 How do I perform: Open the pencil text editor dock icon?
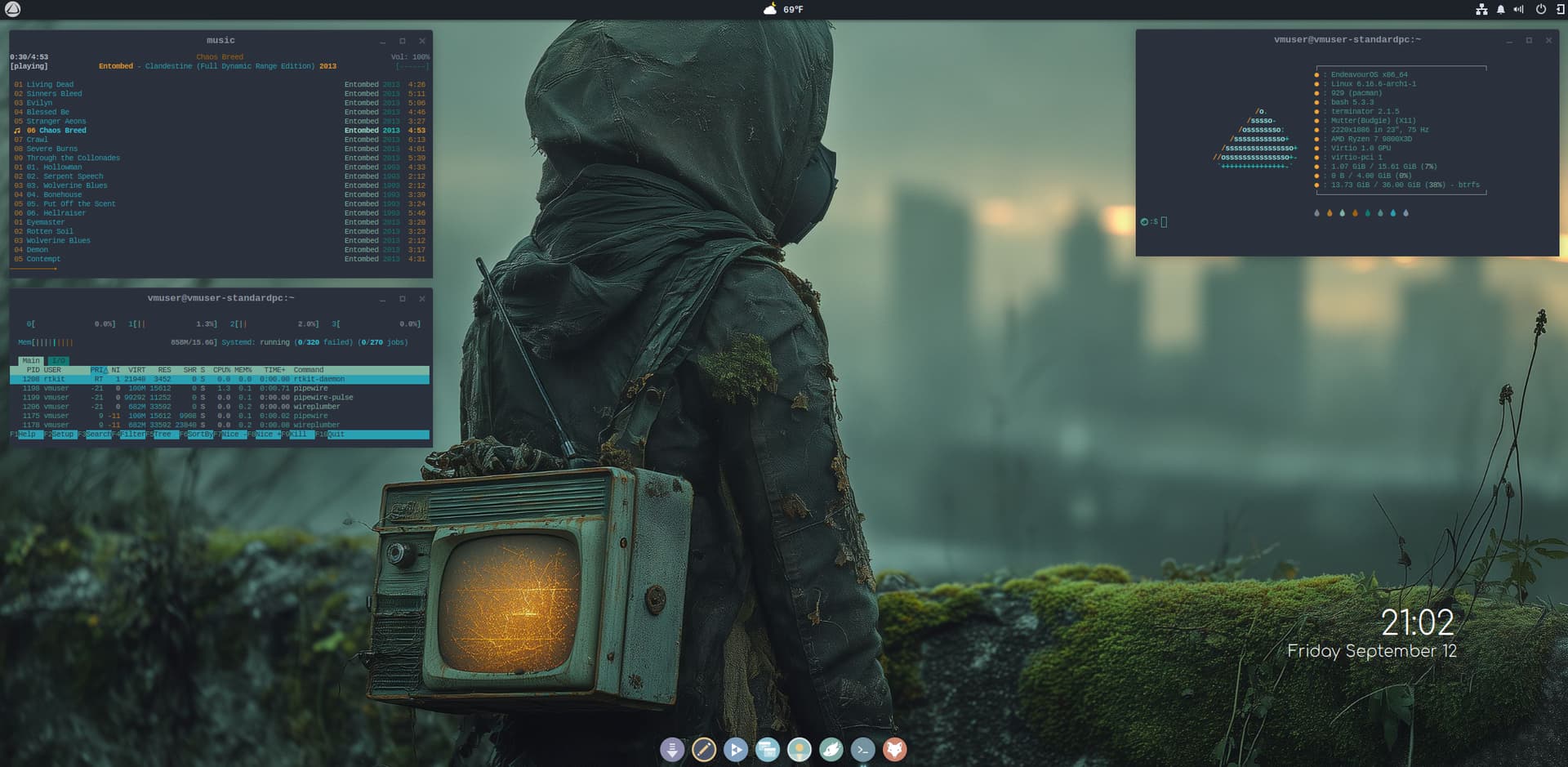click(x=704, y=749)
